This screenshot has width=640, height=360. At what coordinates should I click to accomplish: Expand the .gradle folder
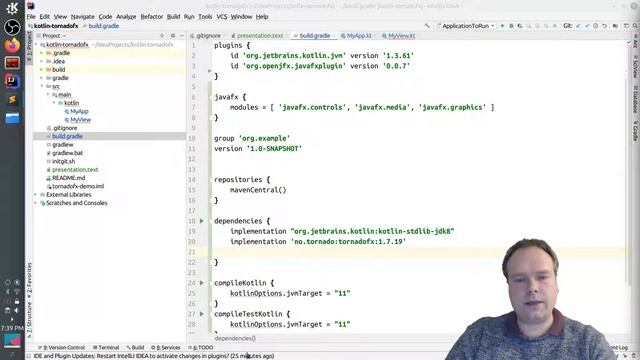click(42, 53)
